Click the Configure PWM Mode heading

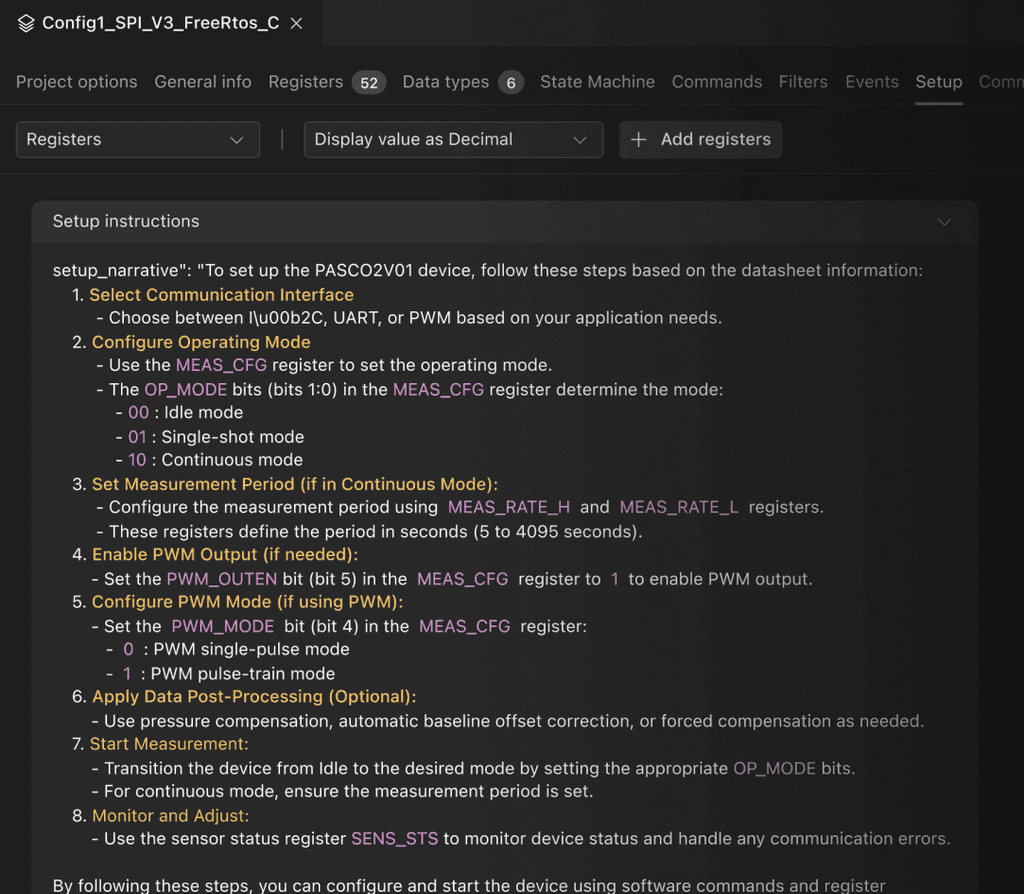click(248, 601)
